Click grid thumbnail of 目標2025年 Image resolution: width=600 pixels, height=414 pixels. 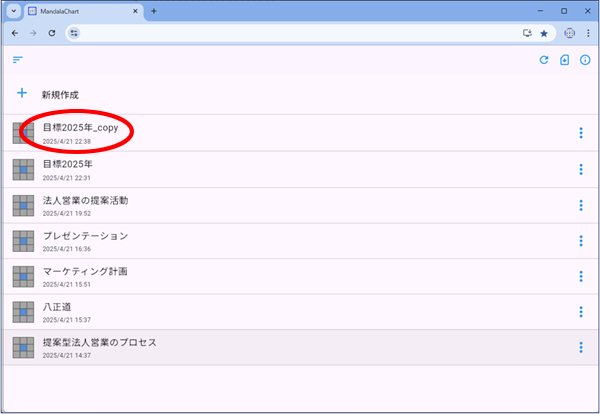click(x=23, y=170)
